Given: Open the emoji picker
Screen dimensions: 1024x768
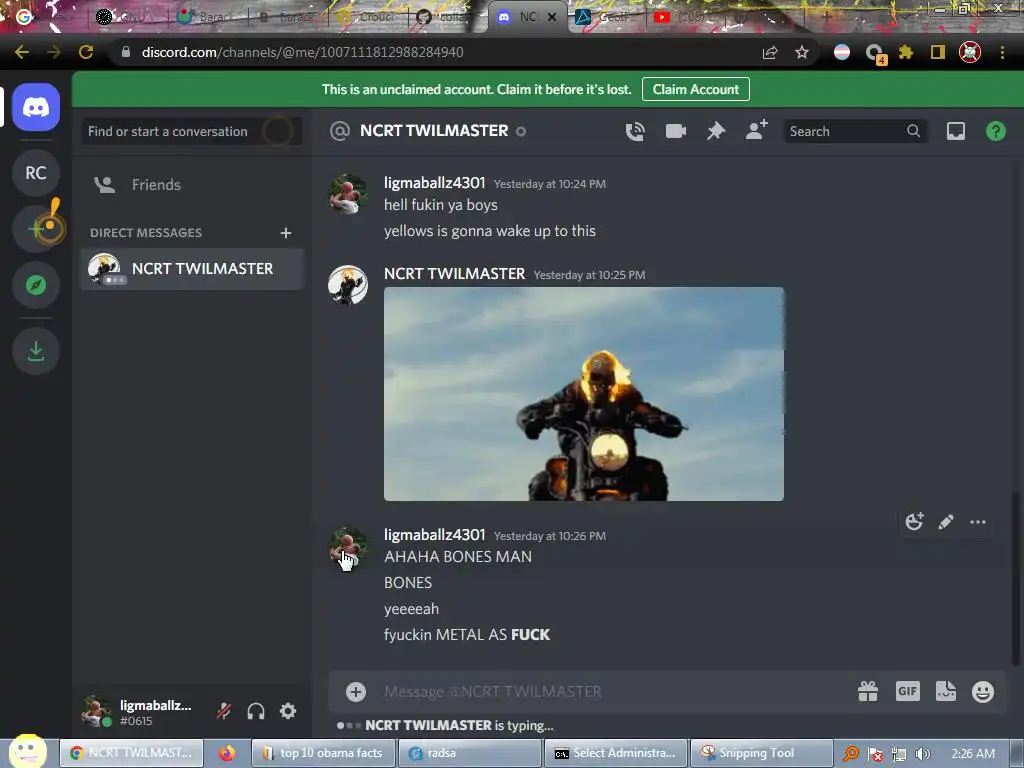Looking at the screenshot, I should 983,692.
